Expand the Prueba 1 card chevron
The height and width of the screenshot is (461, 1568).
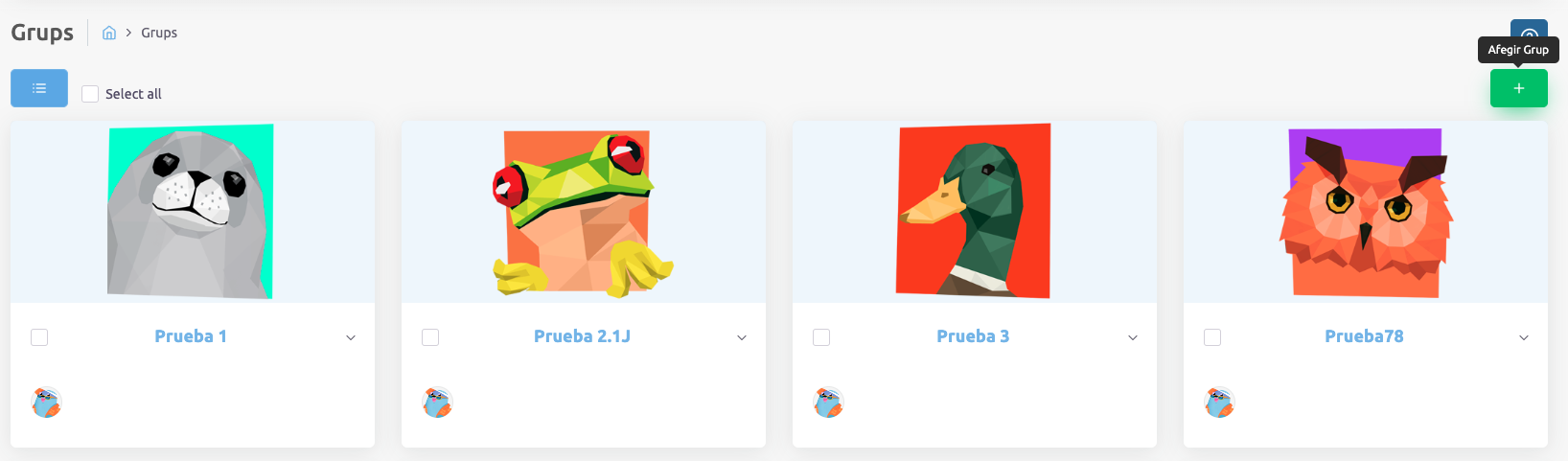coord(351,337)
